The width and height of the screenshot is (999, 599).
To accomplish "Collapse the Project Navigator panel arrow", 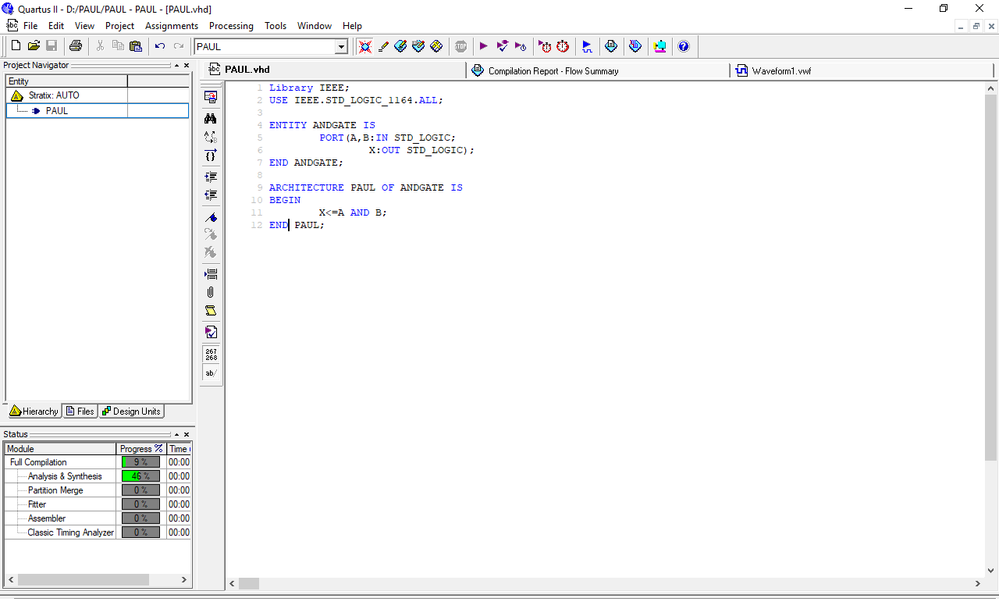I will click(176, 65).
